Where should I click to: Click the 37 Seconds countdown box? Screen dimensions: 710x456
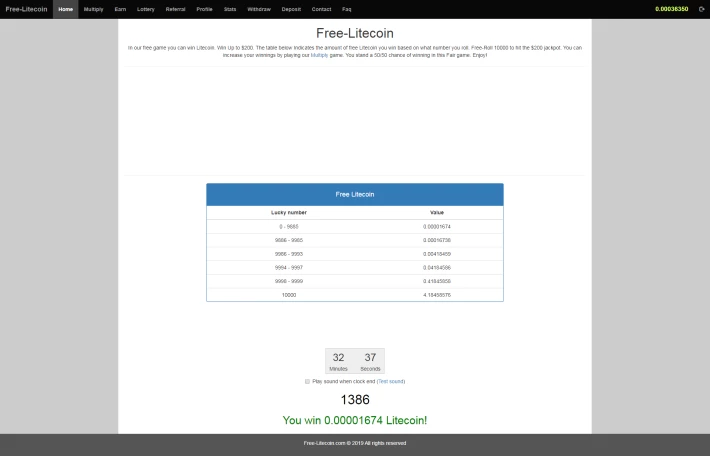tap(370, 361)
